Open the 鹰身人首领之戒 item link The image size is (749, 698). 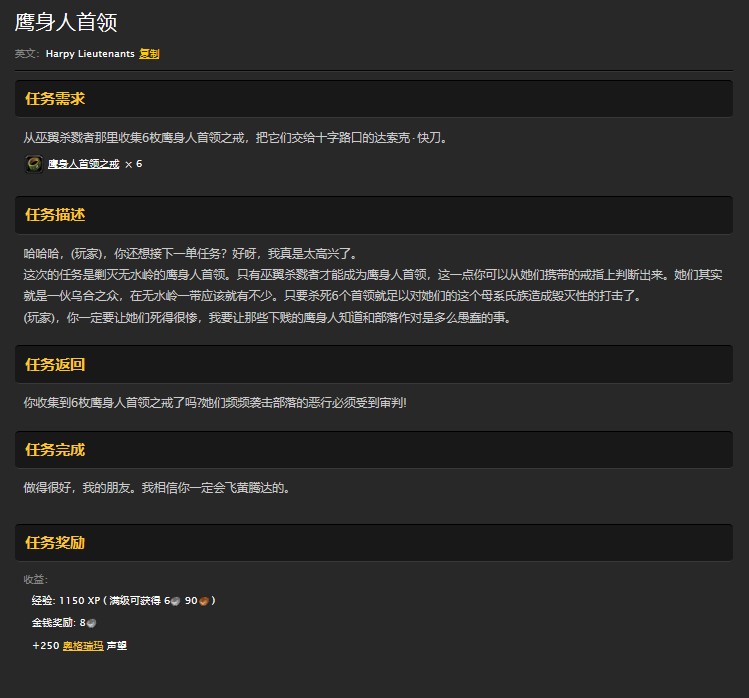[x=83, y=164]
